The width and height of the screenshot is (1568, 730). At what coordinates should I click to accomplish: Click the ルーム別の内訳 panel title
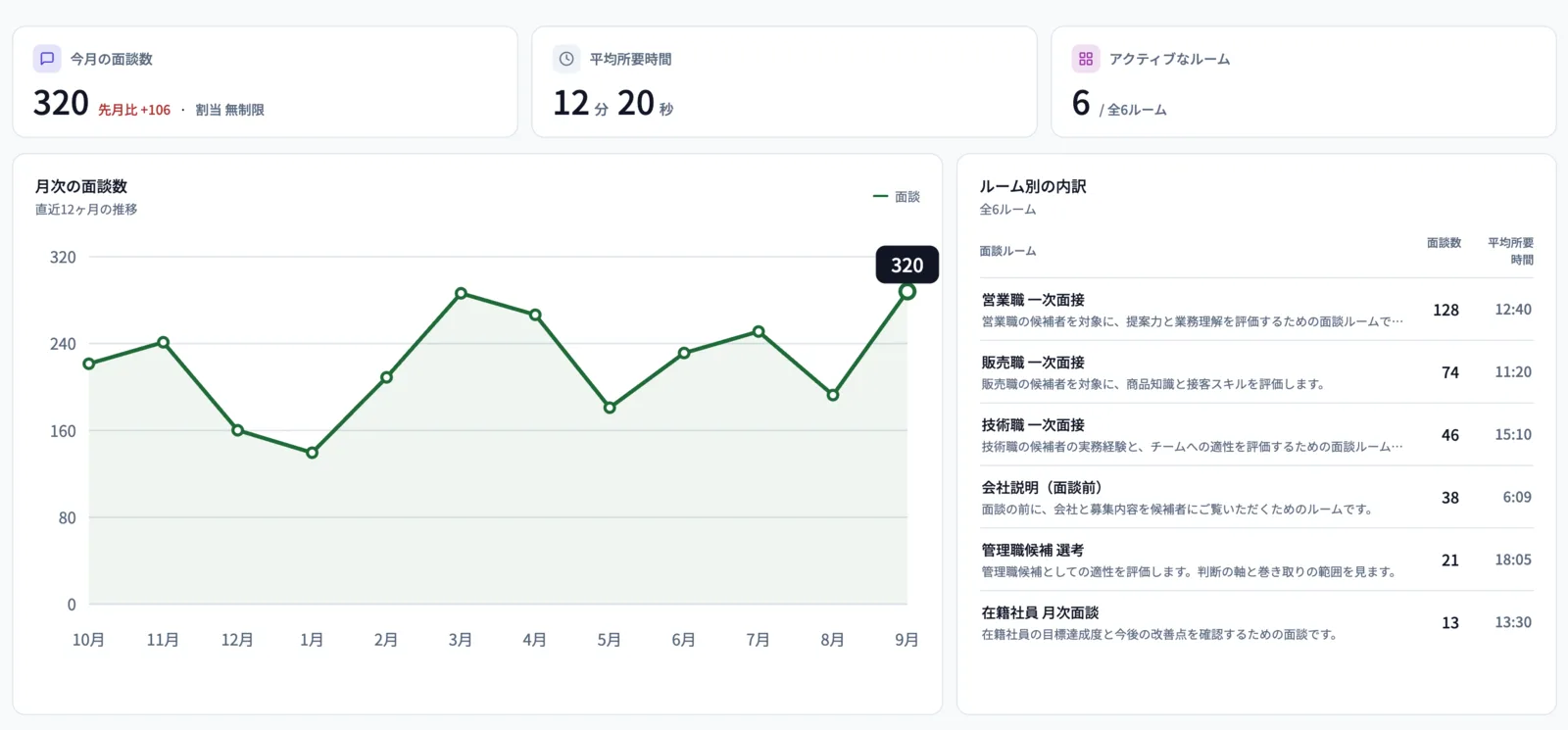[1033, 186]
